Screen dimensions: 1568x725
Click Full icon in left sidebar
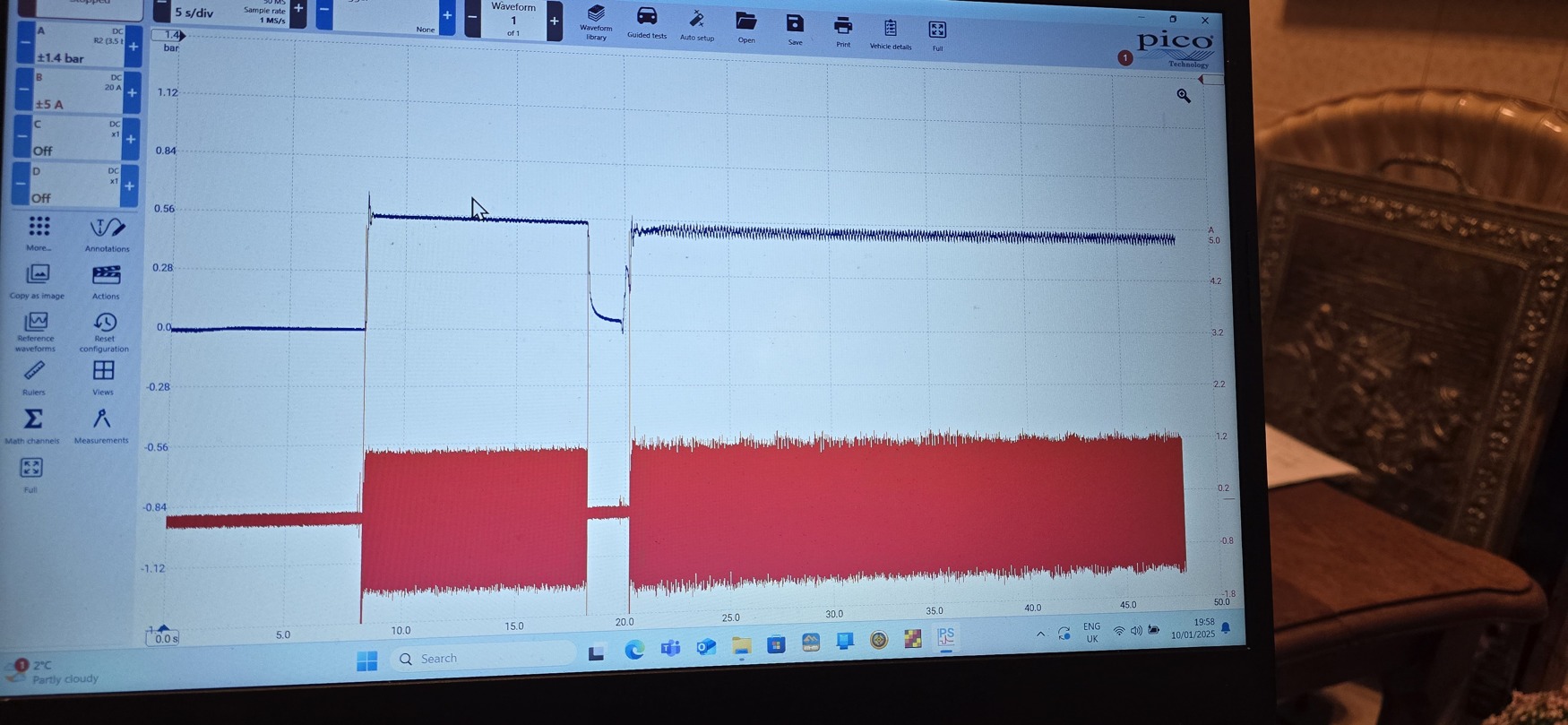click(x=30, y=474)
